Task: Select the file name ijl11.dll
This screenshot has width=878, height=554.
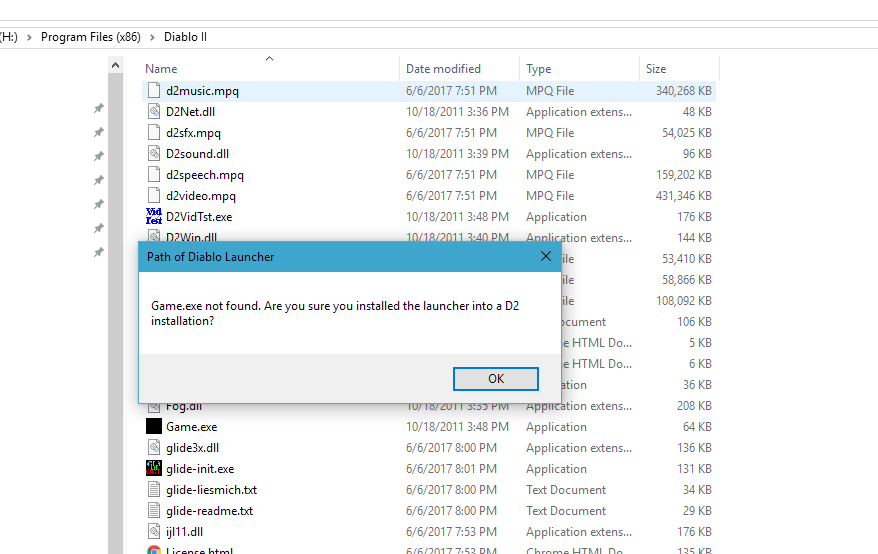Action: (x=184, y=532)
